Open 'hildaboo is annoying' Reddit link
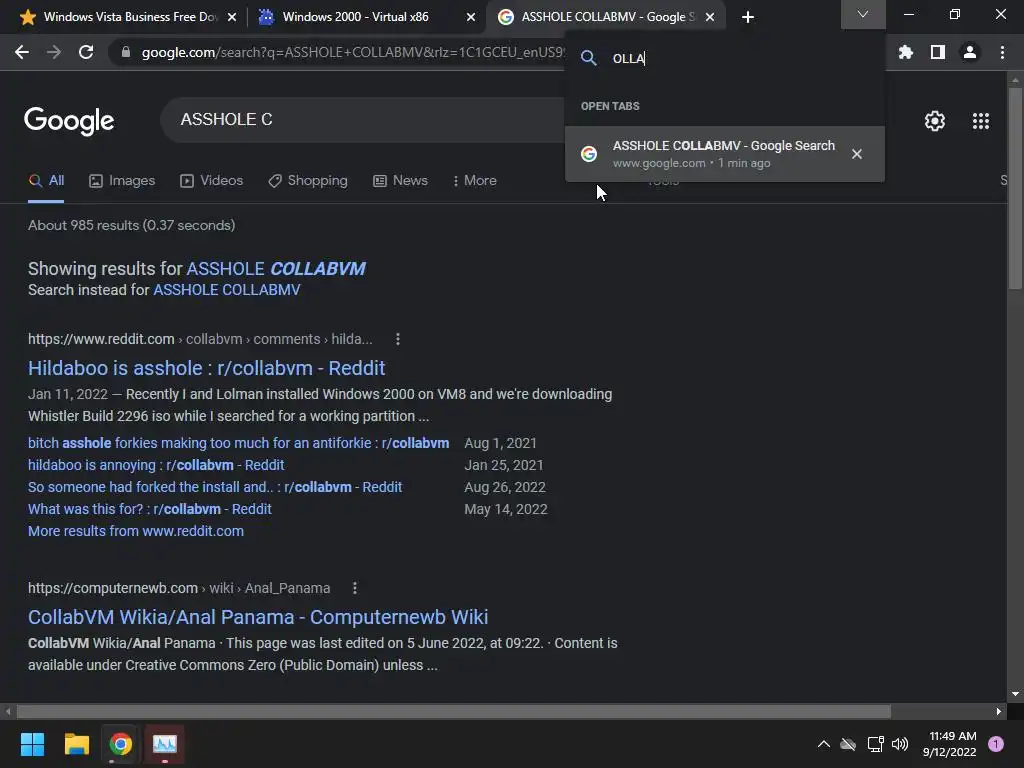Screen dimensions: 1024x768 tap(156, 465)
